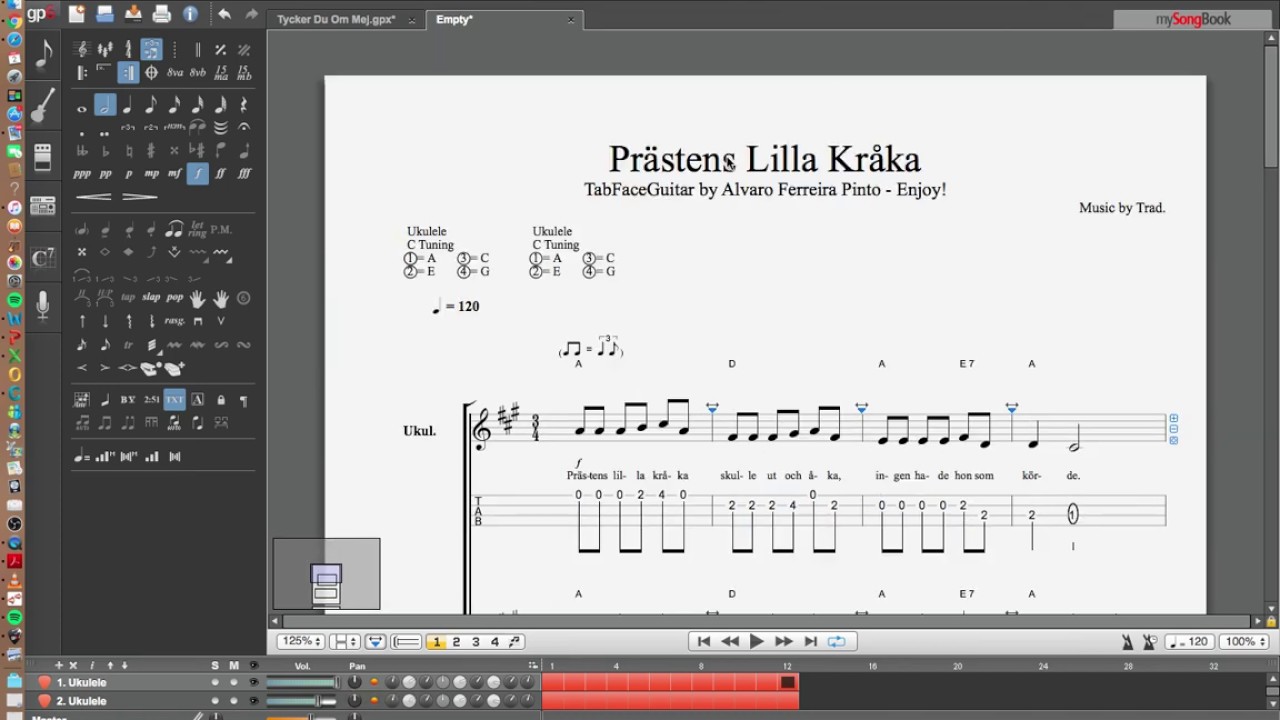Open the page layout view dropdown
The width and height of the screenshot is (1280, 720).
tap(345, 642)
